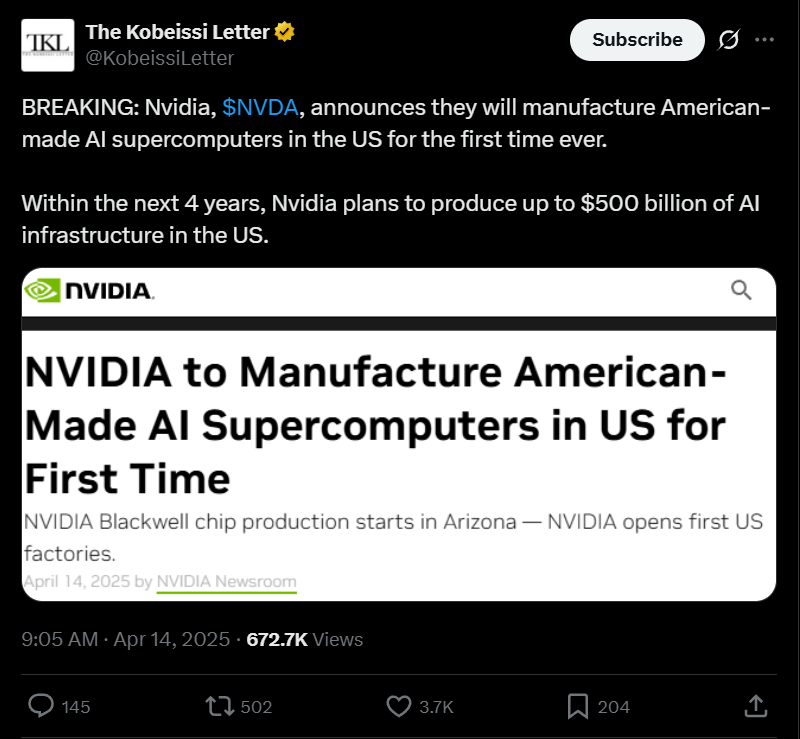The height and width of the screenshot is (739, 800).
Task: Like the post with the heart icon
Action: [x=398, y=707]
